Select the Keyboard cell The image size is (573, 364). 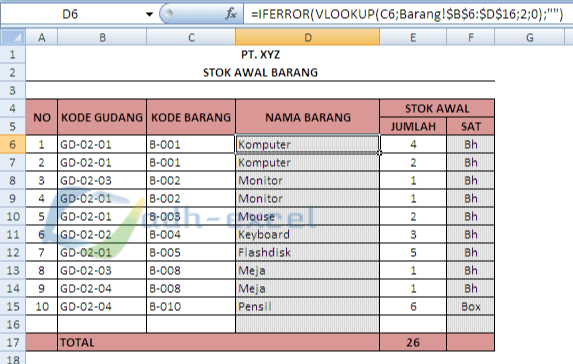click(308, 234)
